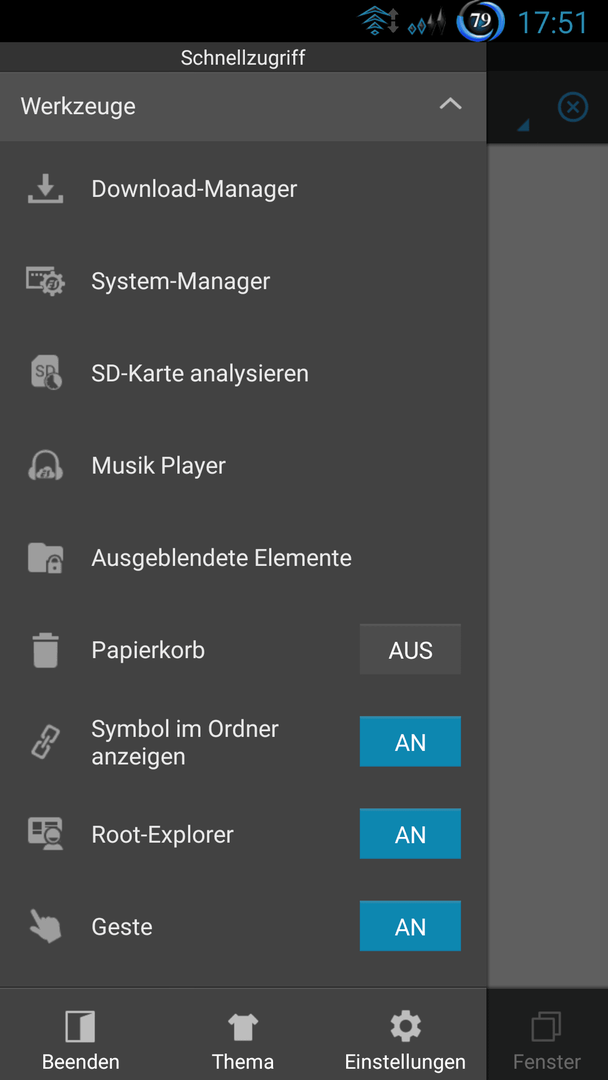The width and height of the screenshot is (608, 1080).
Task: Switch off Root-Explorer AN toggle
Action: [x=410, y=834]
